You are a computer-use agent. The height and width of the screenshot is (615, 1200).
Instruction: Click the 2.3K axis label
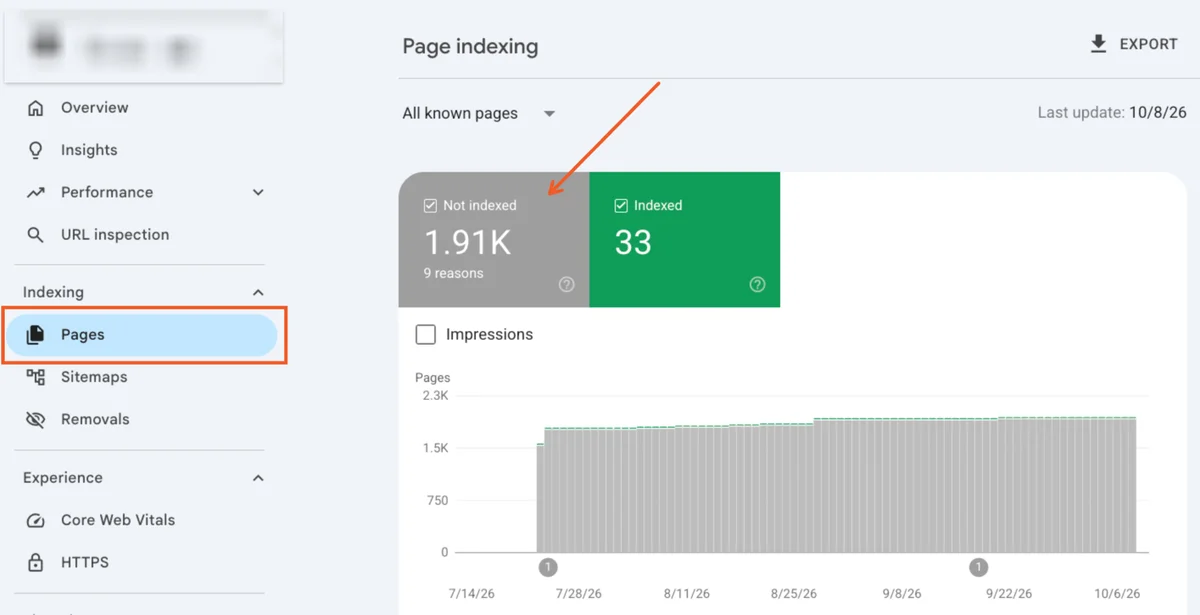435,396
